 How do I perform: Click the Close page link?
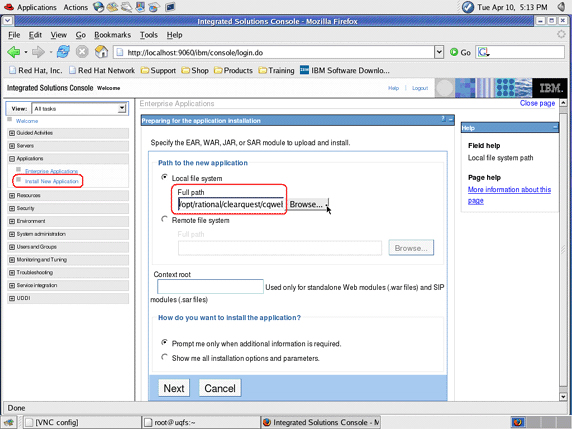pyautogui.click(x=537, y=103)
